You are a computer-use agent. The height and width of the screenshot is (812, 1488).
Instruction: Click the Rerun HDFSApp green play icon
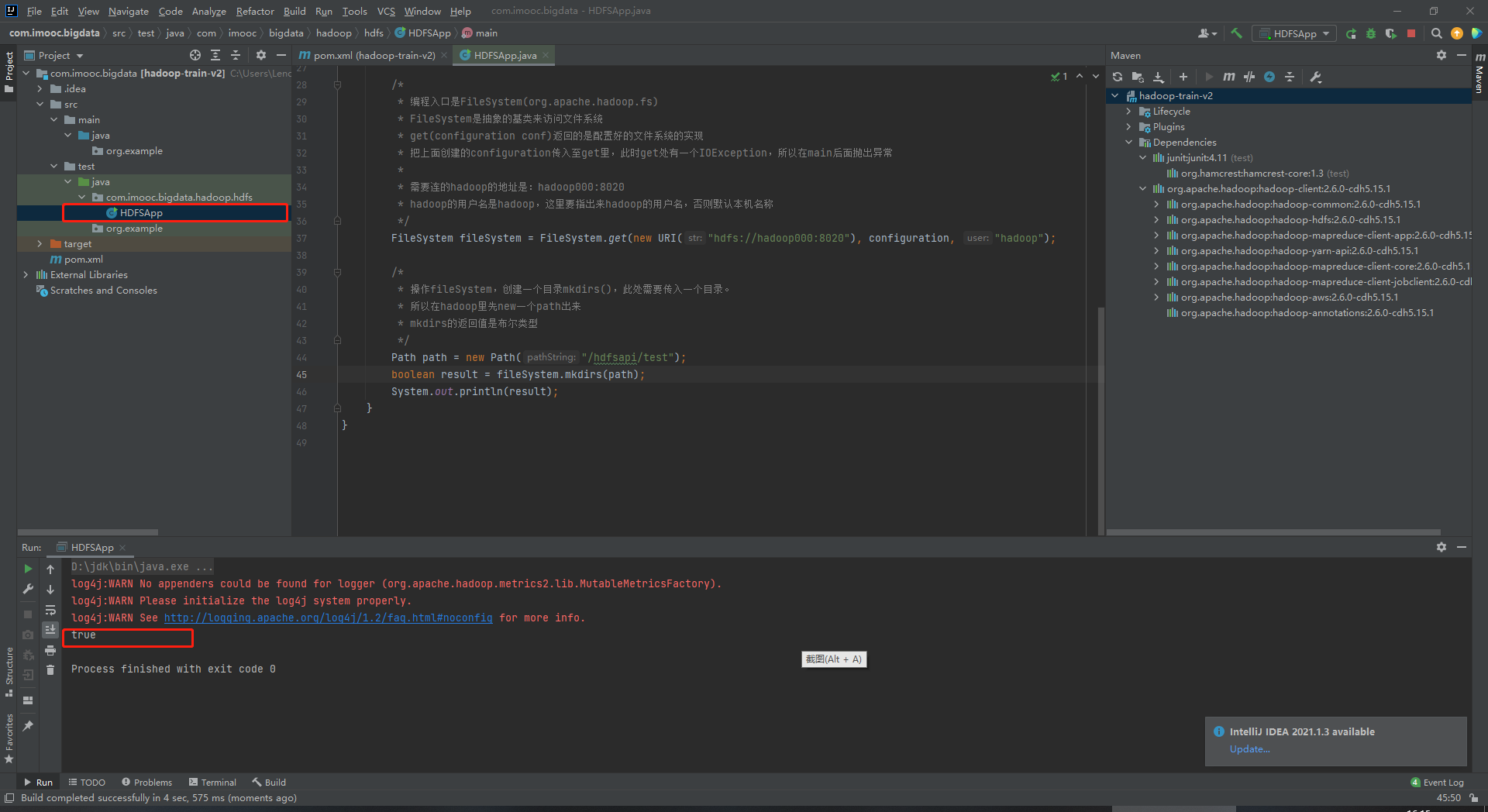tap(29, 569)
